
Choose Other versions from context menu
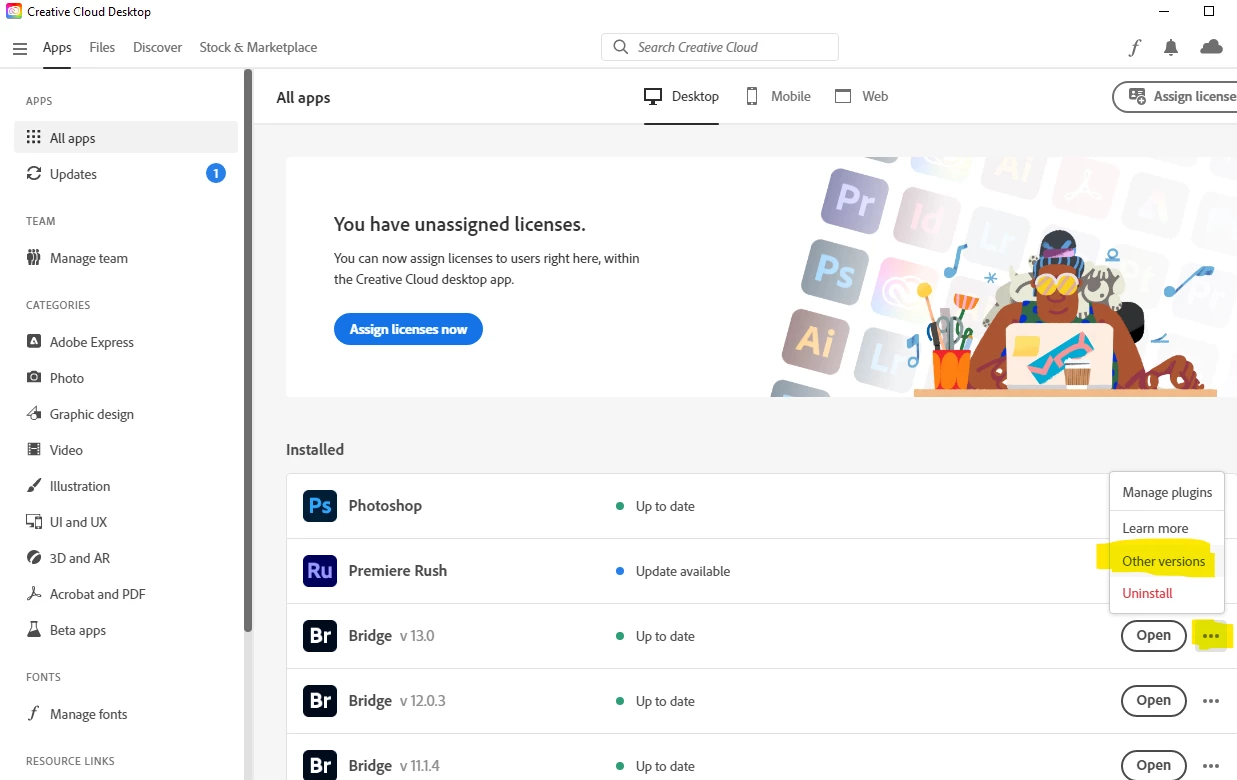click(x=1167, y=561)
